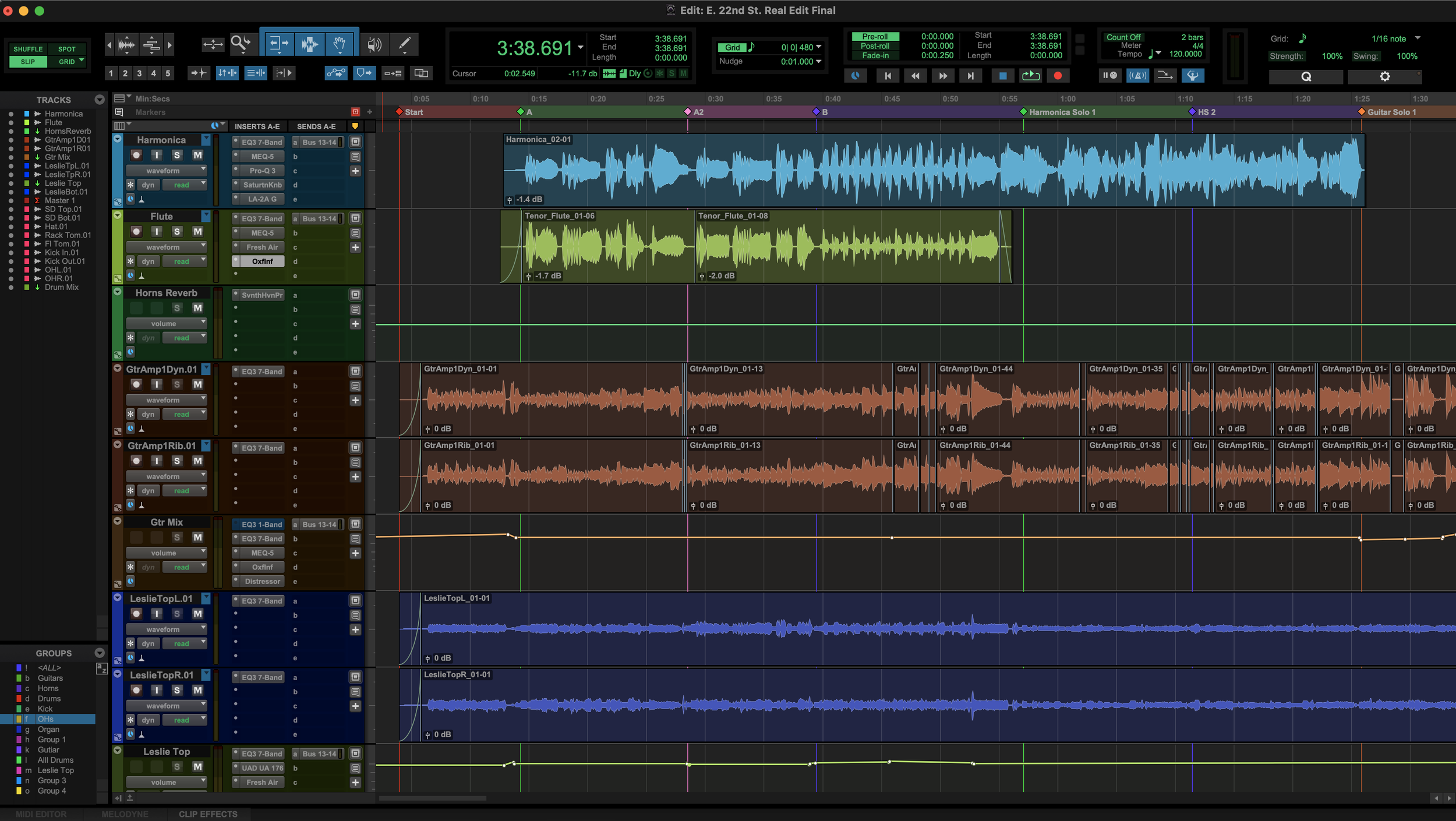Screen dimensions: 1456x821
Task: Click the Guitars group color swatch
Action: 19,678
